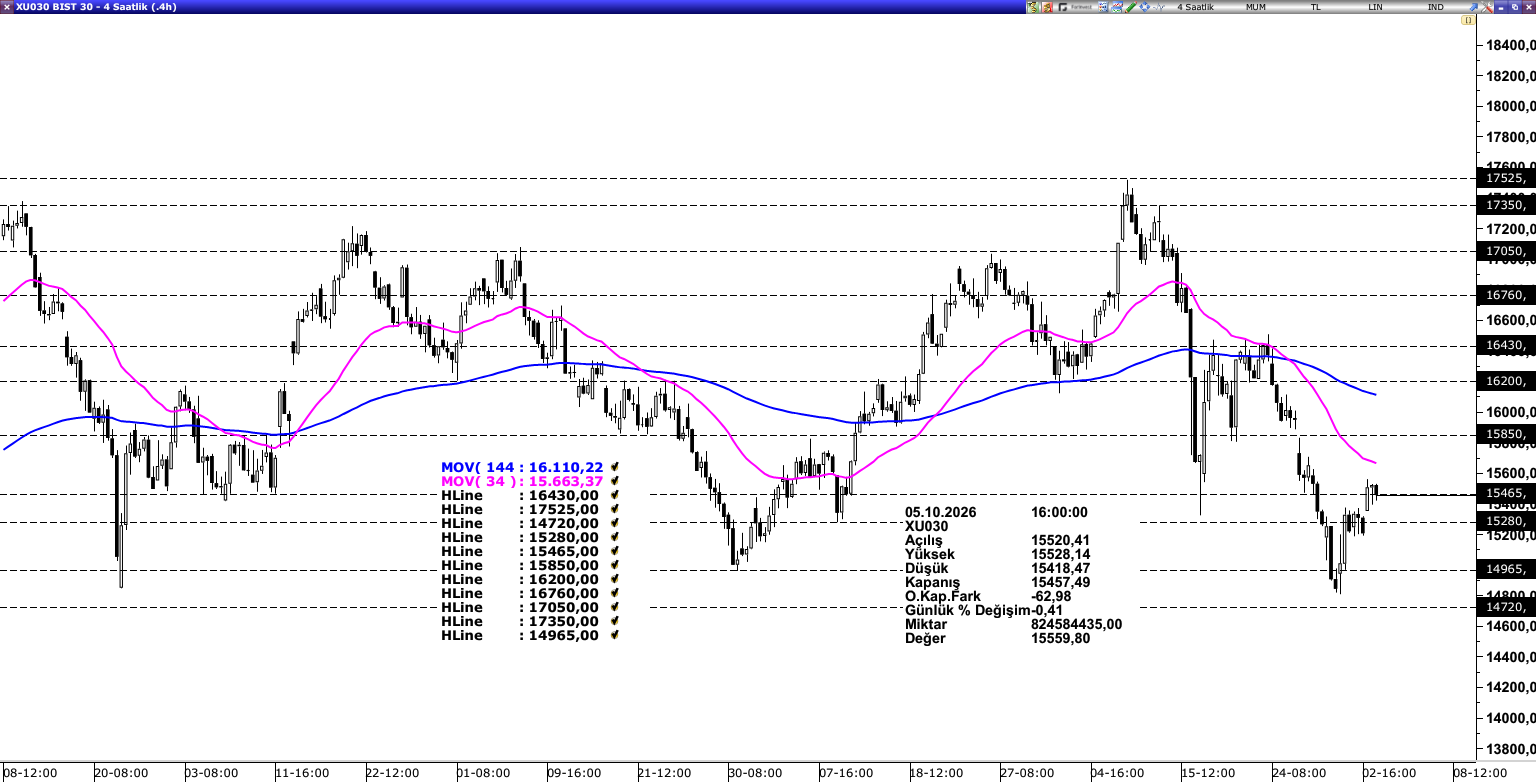Select the 17525 price label on the axis
This screenshot has width=1536, height=782.
[1507, 178]
